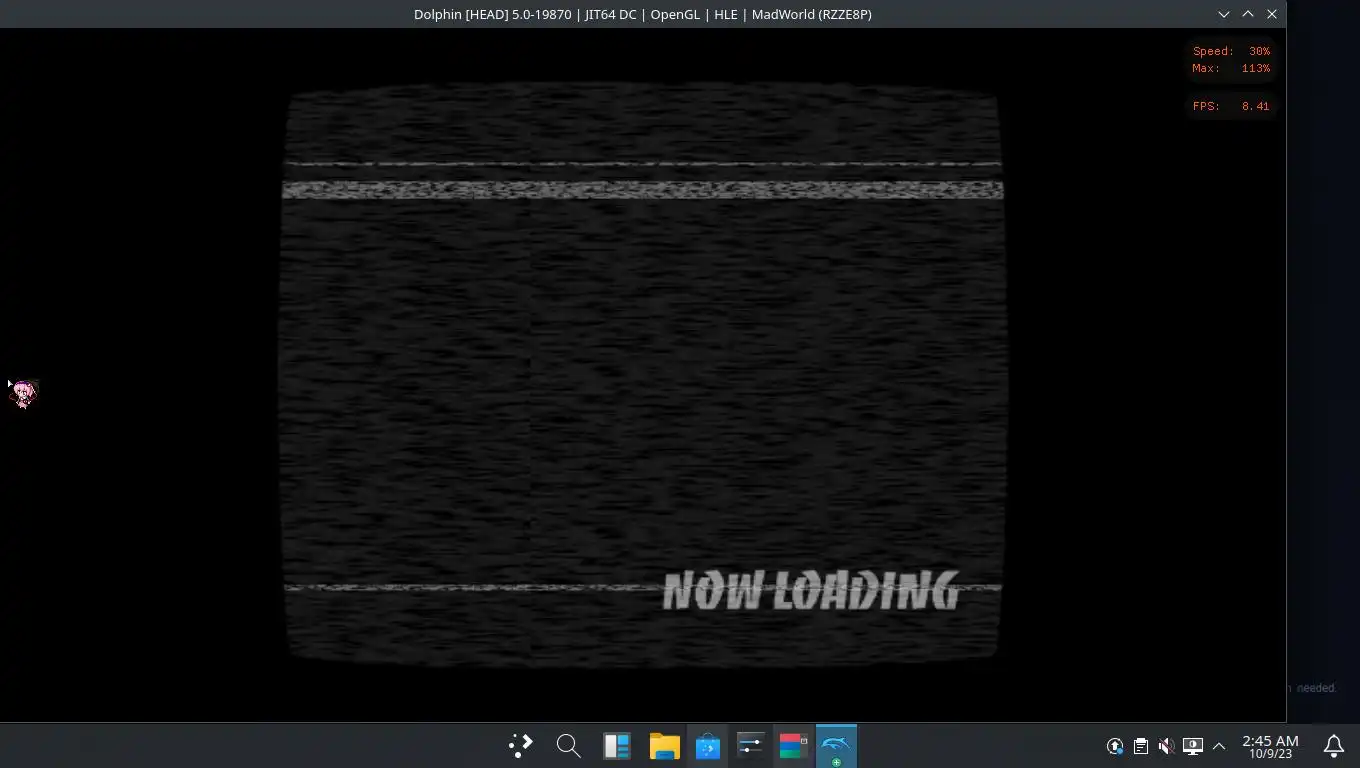Maximize the Dolphin window
Image resolution: width=1360 pixels, height=768 pixels.
tap(1248, 14)
